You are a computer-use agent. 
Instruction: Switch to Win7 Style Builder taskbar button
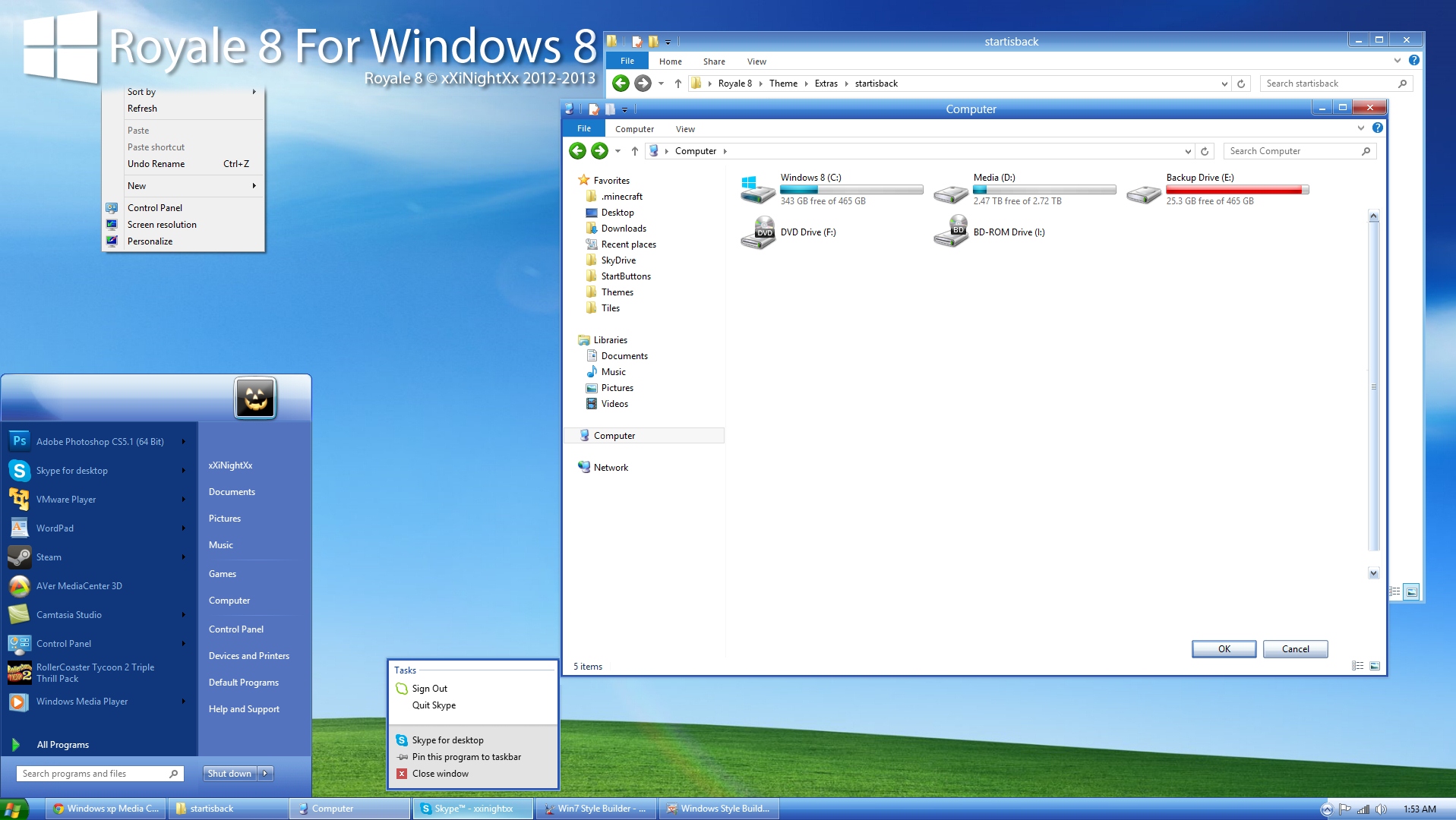[595, 809]
